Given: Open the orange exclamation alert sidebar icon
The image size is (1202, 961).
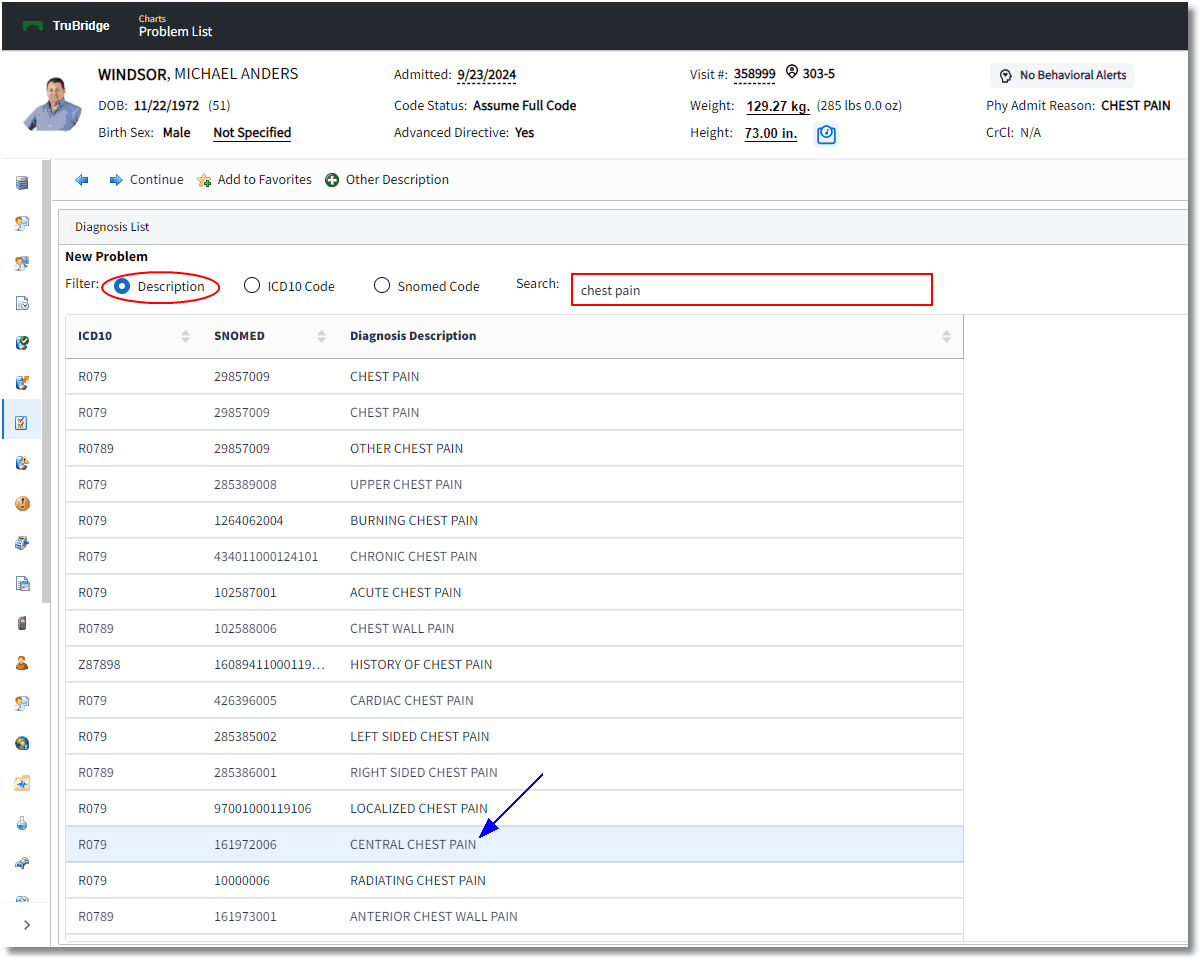Looking at the screenshot, I should coord(22,503).
